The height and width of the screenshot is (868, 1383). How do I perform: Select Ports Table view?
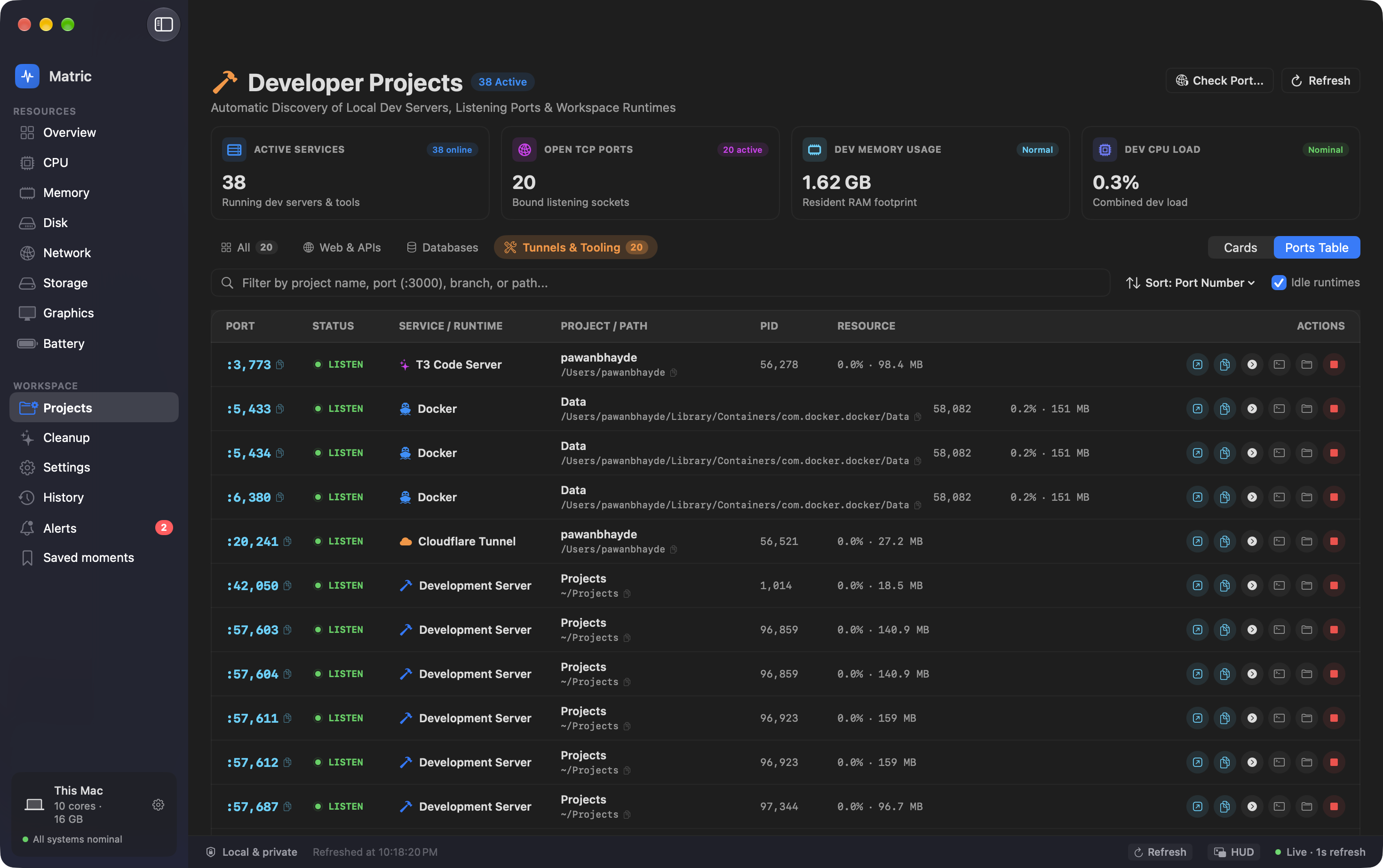[x=1316, y=247]
